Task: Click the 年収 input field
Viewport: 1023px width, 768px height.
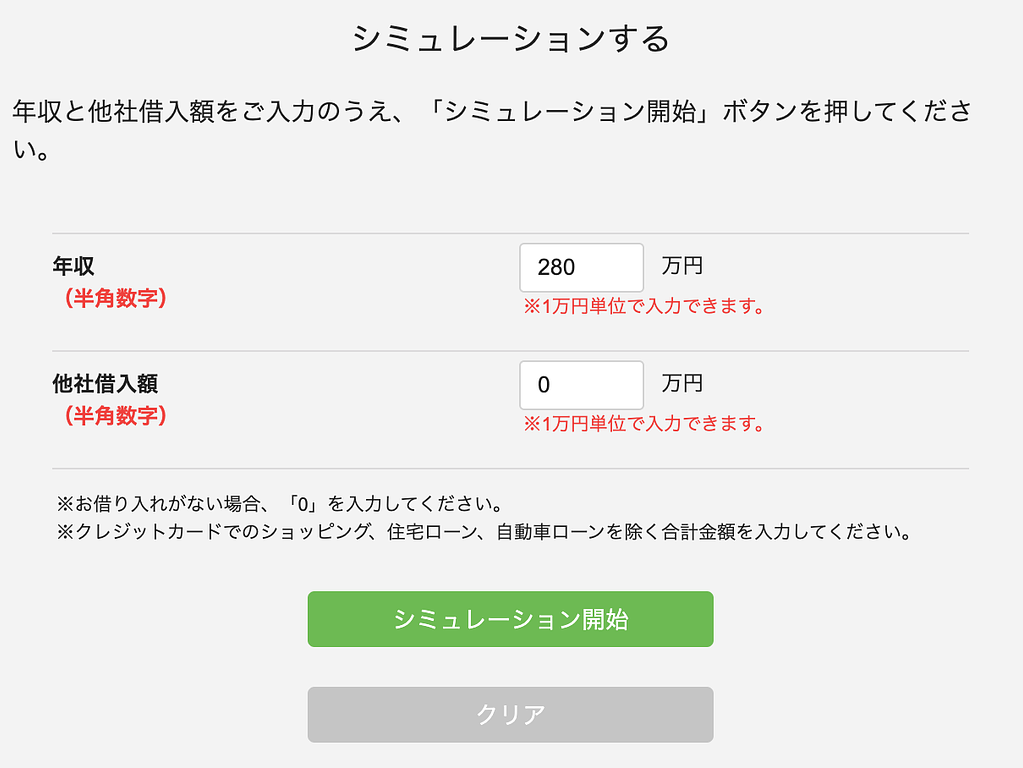Action: (580, 267)
